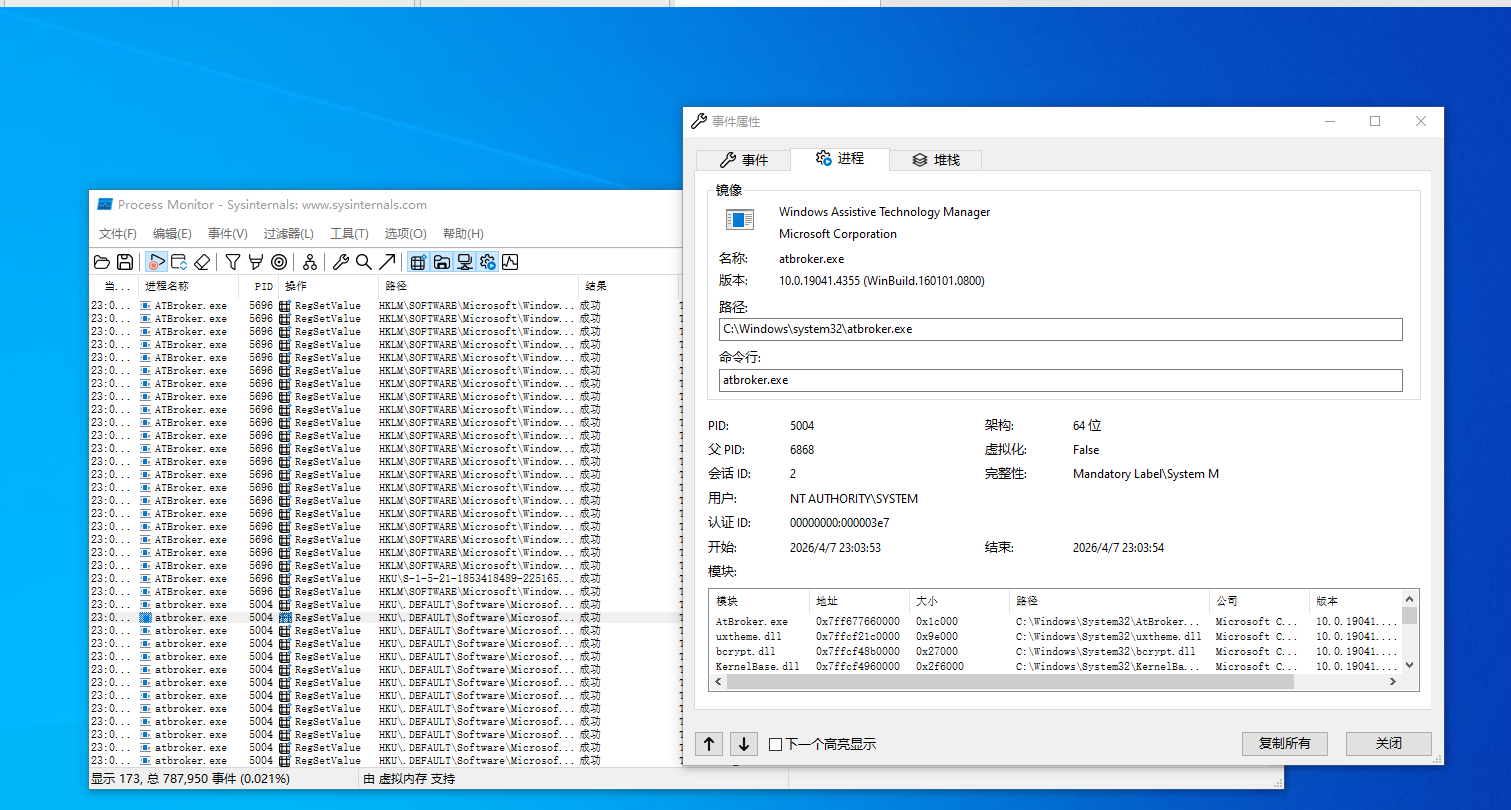Go to next event with down arrow button

(x=743, y=743)
